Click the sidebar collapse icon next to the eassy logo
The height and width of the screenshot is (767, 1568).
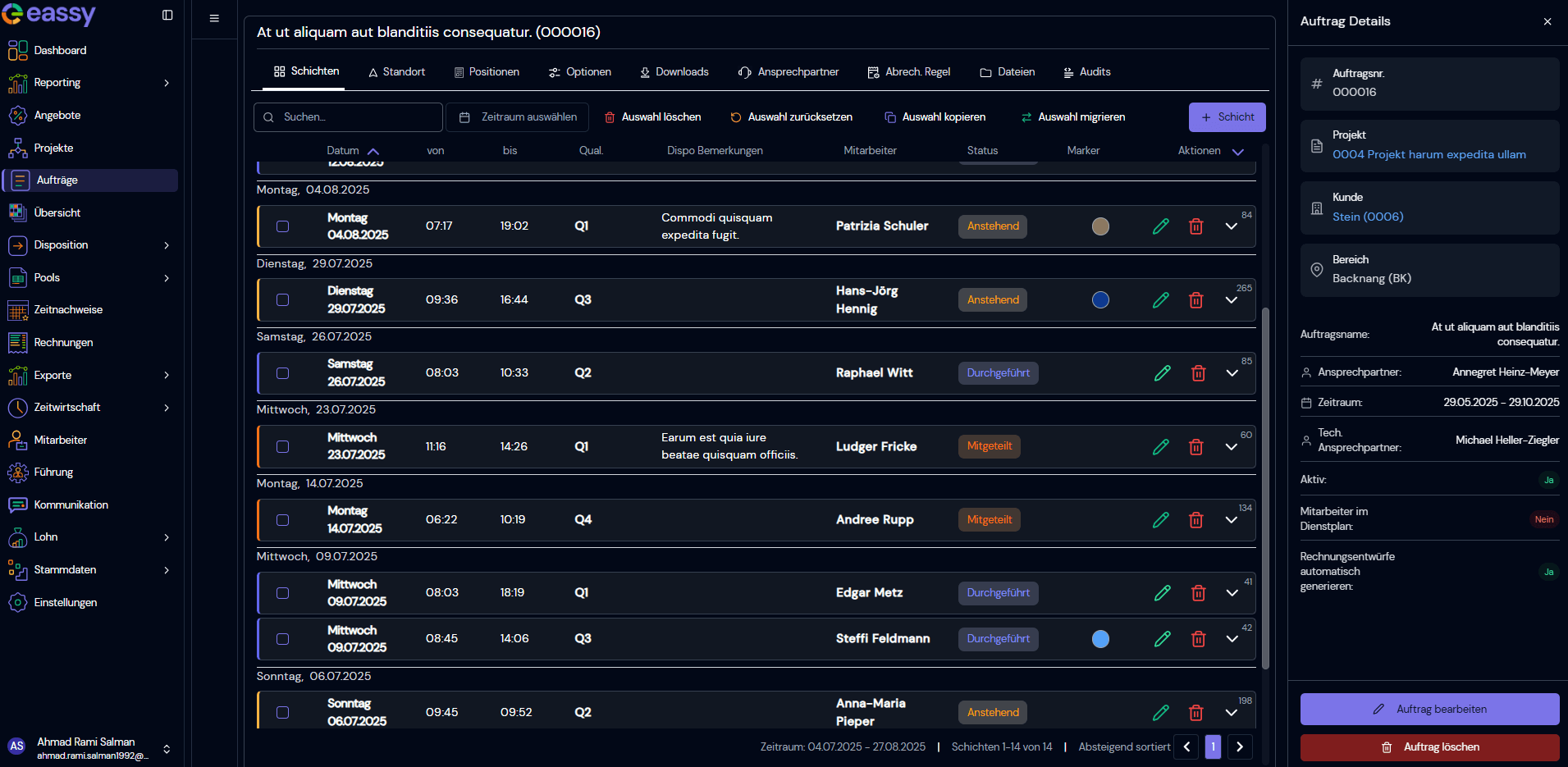pyautogui.click(x=167, y=15)
